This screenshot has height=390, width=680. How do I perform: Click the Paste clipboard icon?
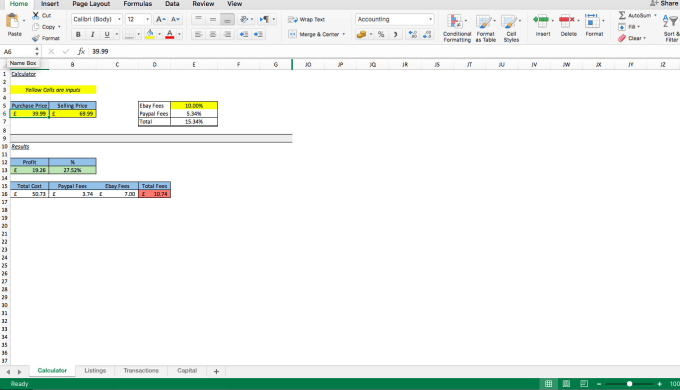13,21
